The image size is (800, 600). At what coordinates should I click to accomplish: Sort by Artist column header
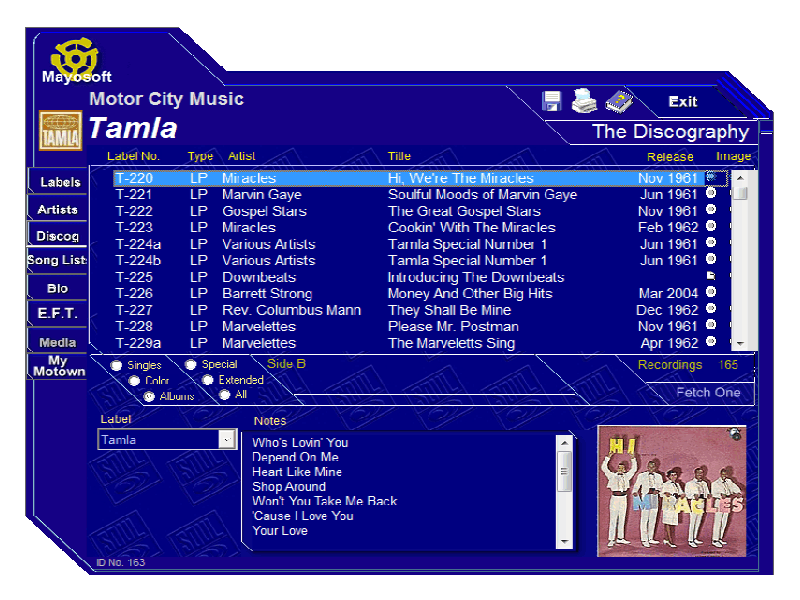click(x=241, y=156)
